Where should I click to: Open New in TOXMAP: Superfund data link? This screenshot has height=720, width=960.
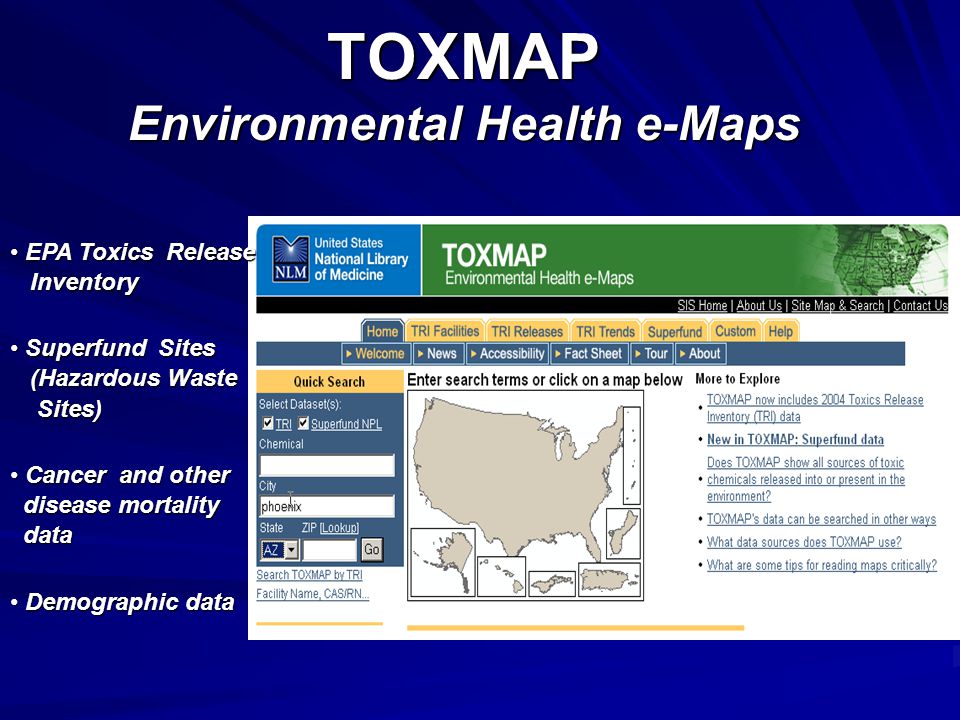(795, 439)
